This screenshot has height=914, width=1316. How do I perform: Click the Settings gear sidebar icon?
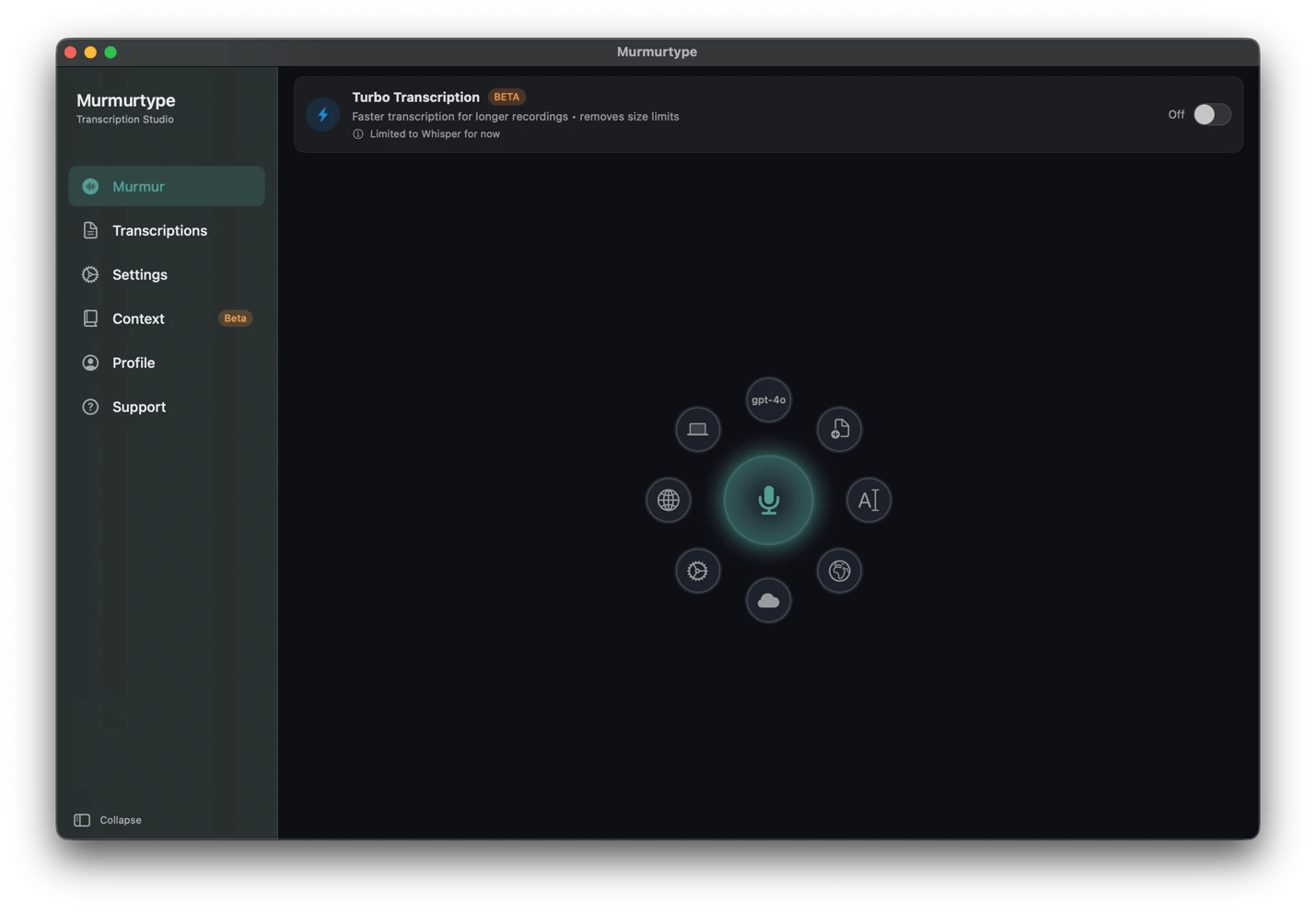coord(90,274)
